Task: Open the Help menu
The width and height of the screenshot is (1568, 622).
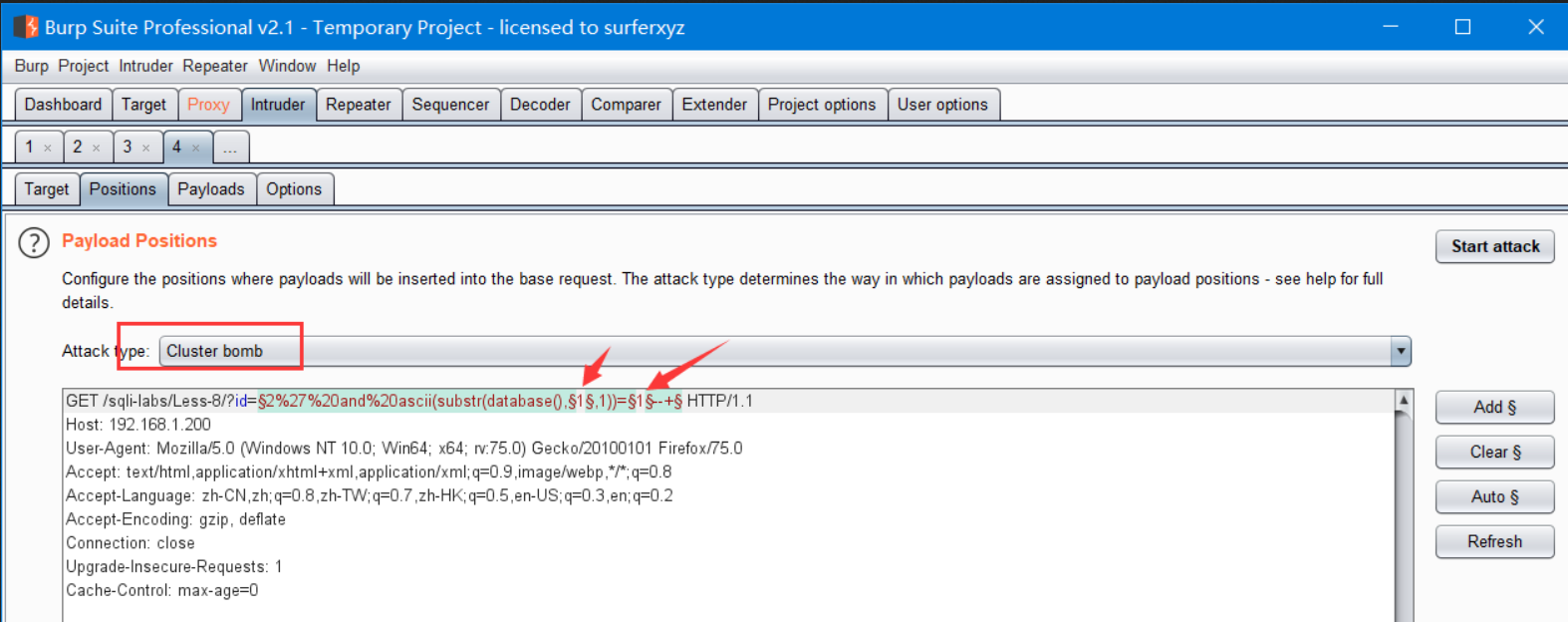Action: point(343,66)
